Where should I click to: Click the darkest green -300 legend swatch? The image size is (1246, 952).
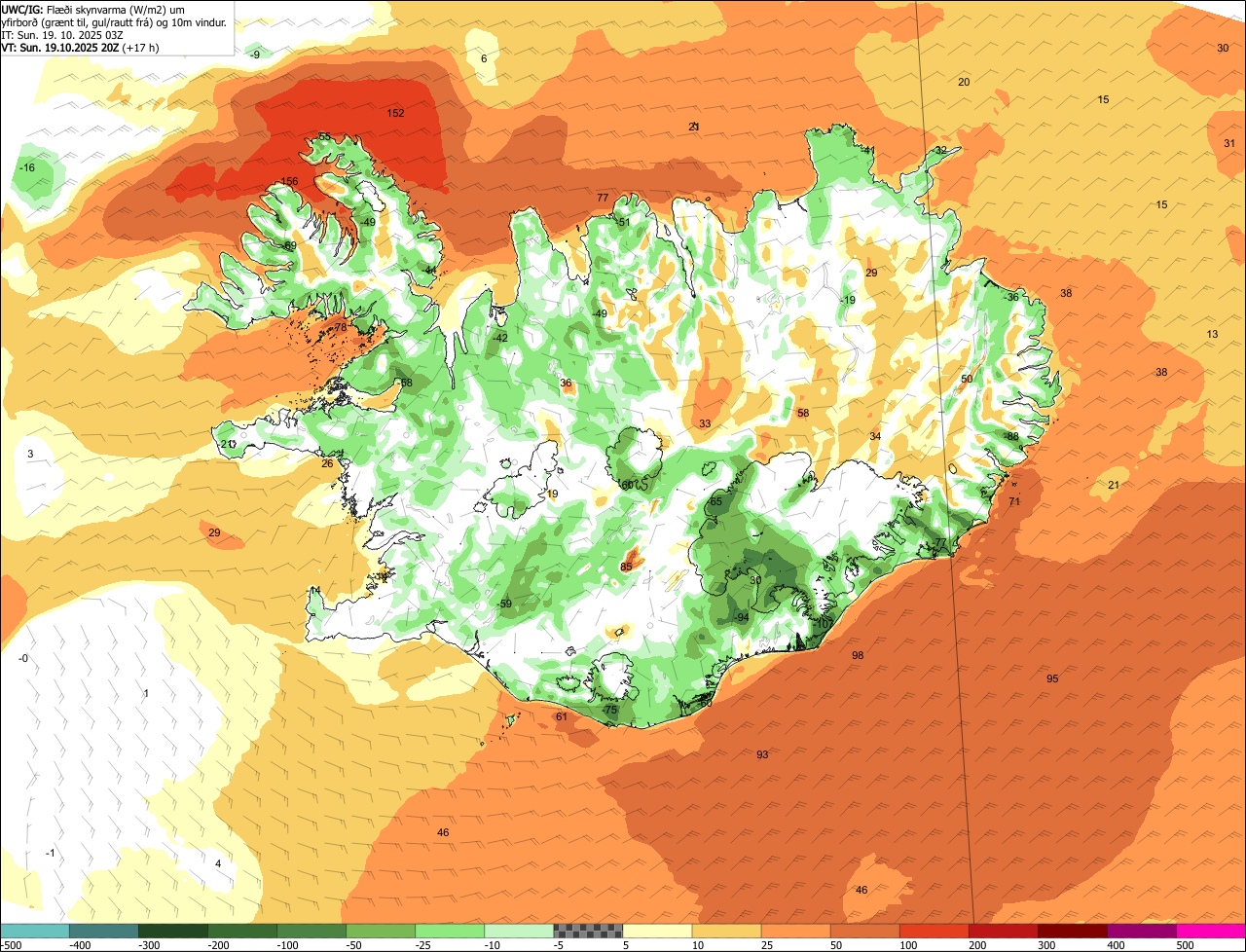173,931
